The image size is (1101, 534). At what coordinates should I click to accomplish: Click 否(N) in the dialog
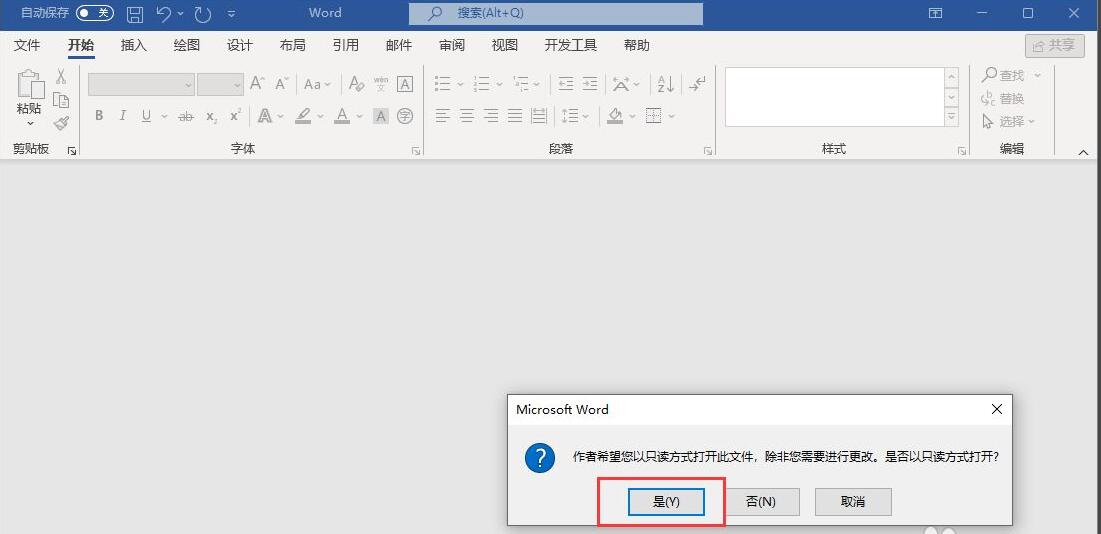760,502
